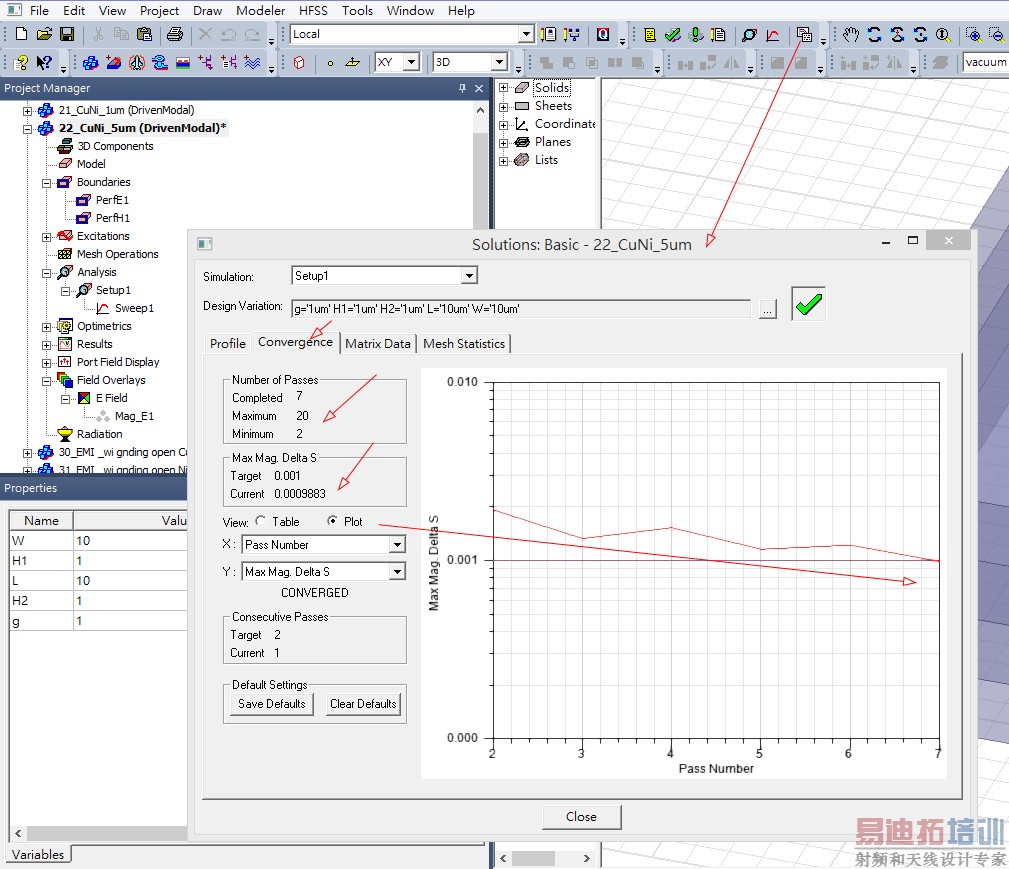The width and height of the screenshot is (1009, 869).
Task: Select the Pan hand tool
Action: [851, 34]
